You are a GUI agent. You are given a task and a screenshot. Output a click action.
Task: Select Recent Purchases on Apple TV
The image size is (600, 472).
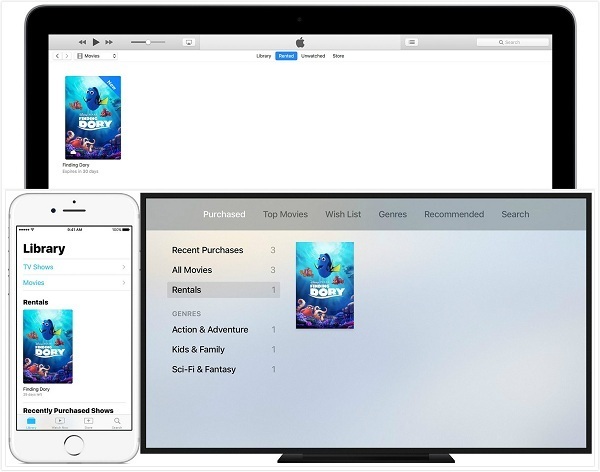click(223, 250)
